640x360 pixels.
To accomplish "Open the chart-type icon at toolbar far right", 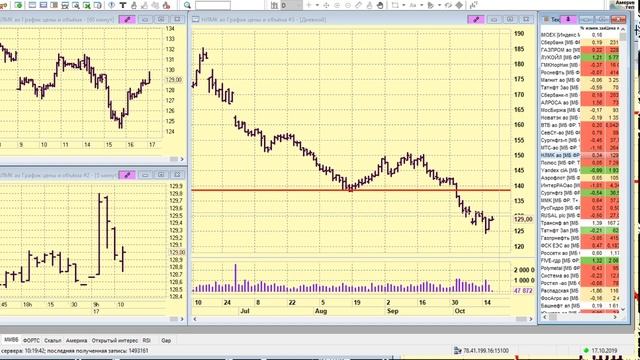I will point(473,5).
